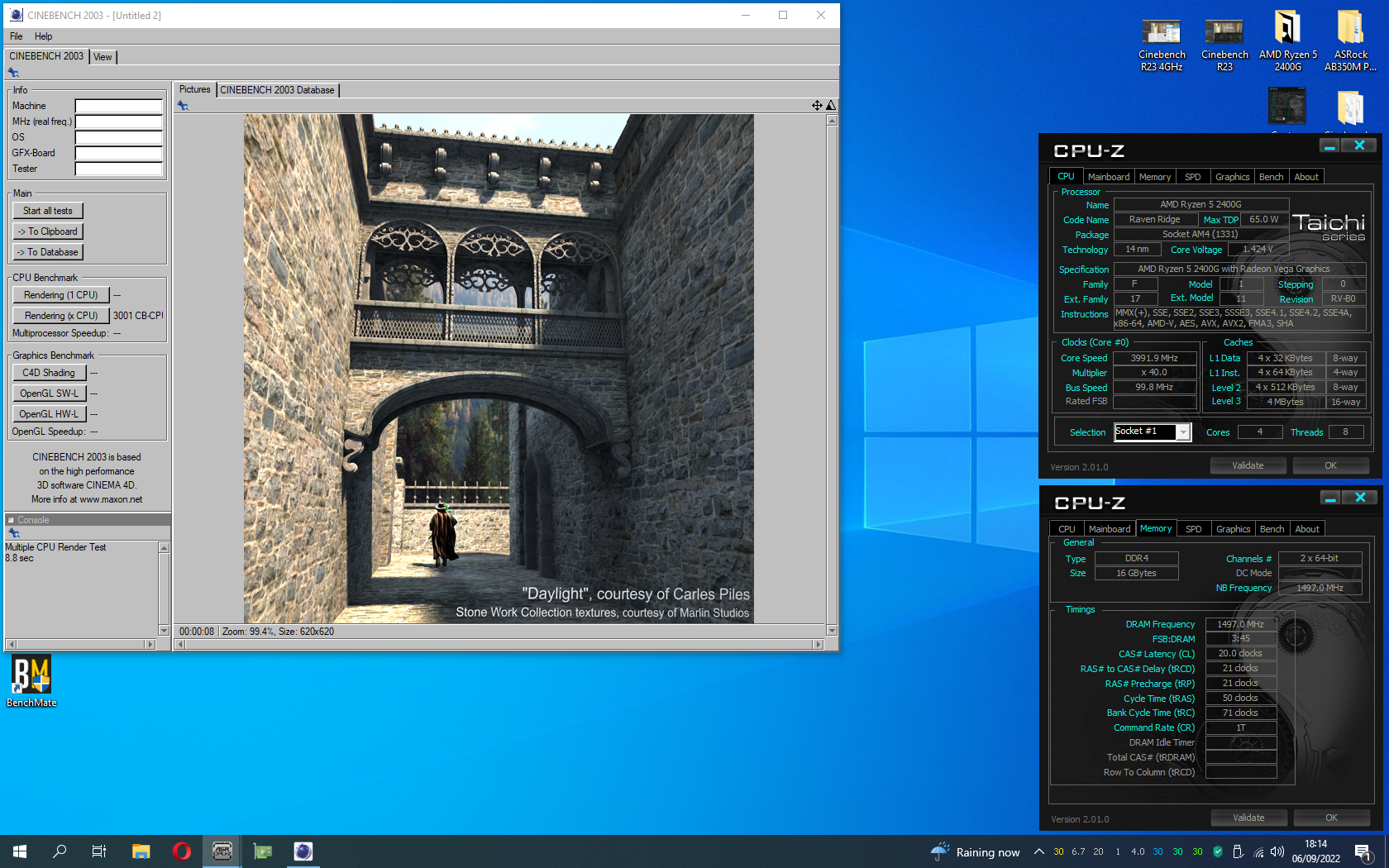Run the C4D Shading benchmark
Image resolution: width=1389 pixels, height=868 pixels.
tap(49, 373)
